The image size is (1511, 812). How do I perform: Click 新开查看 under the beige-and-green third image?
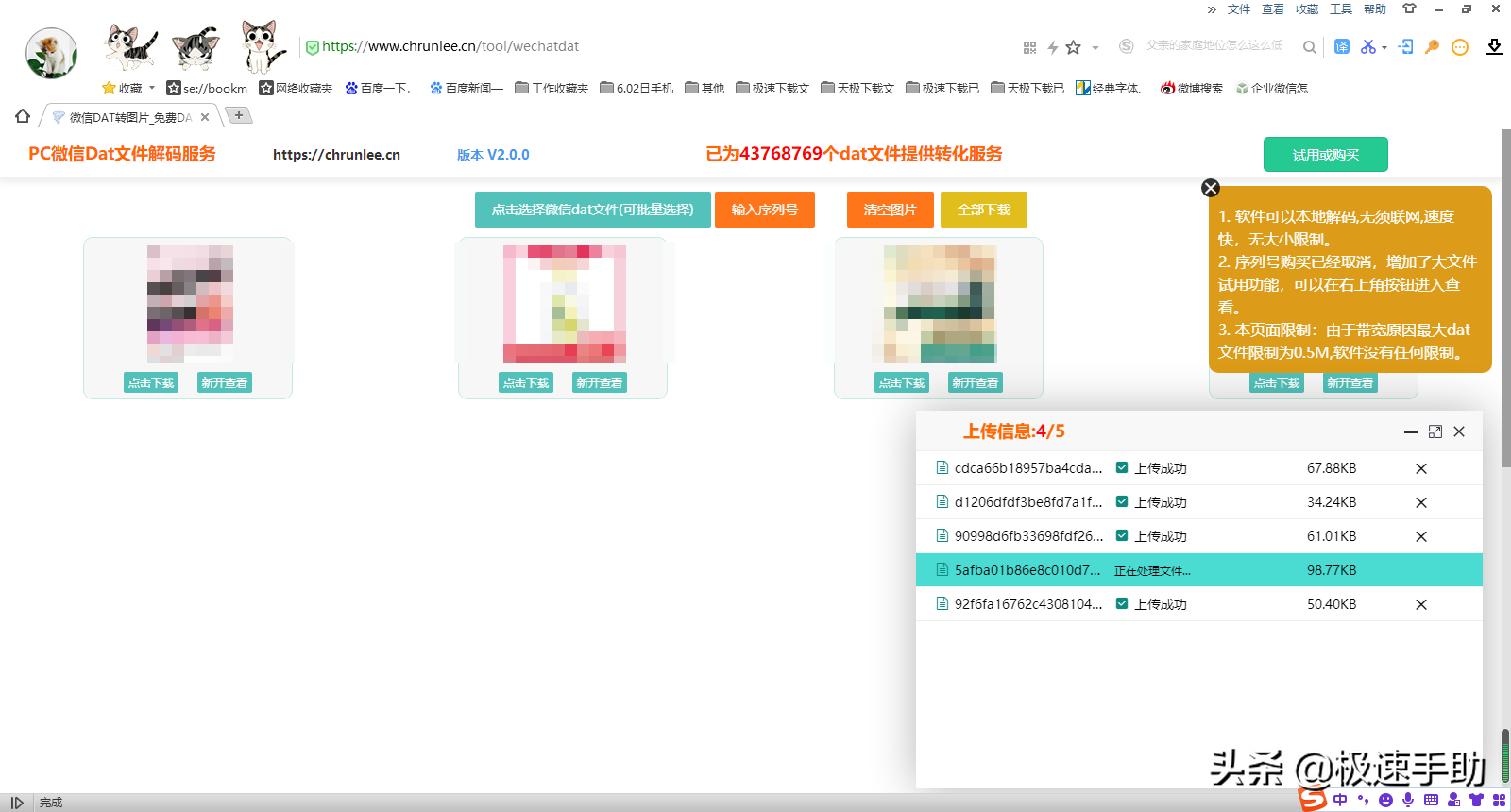[976, 382]
